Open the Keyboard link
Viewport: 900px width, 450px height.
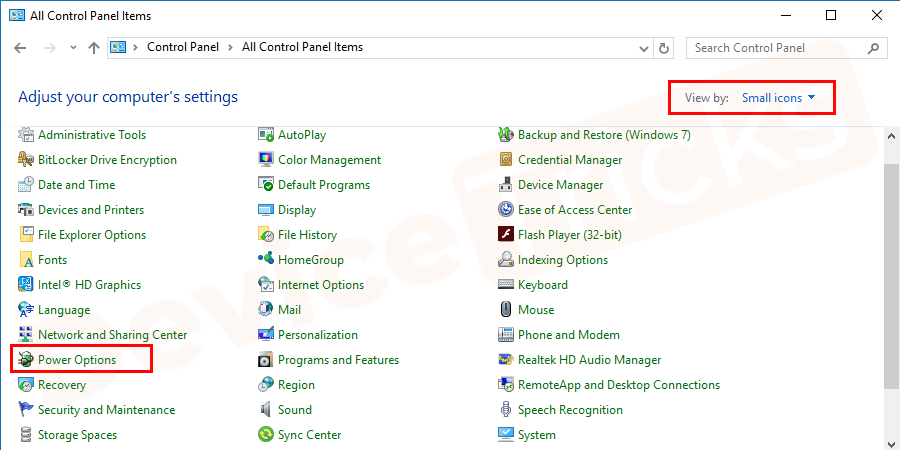pyautogui.click(x=542, y=285)
